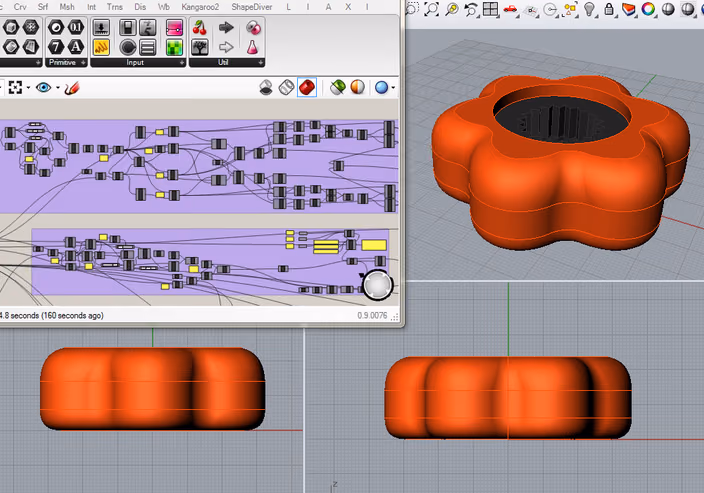Viewport: 704px width, 493px height.
Task: Click the zoom extents icon on canvas toolbar
Action: click(16, 88)
